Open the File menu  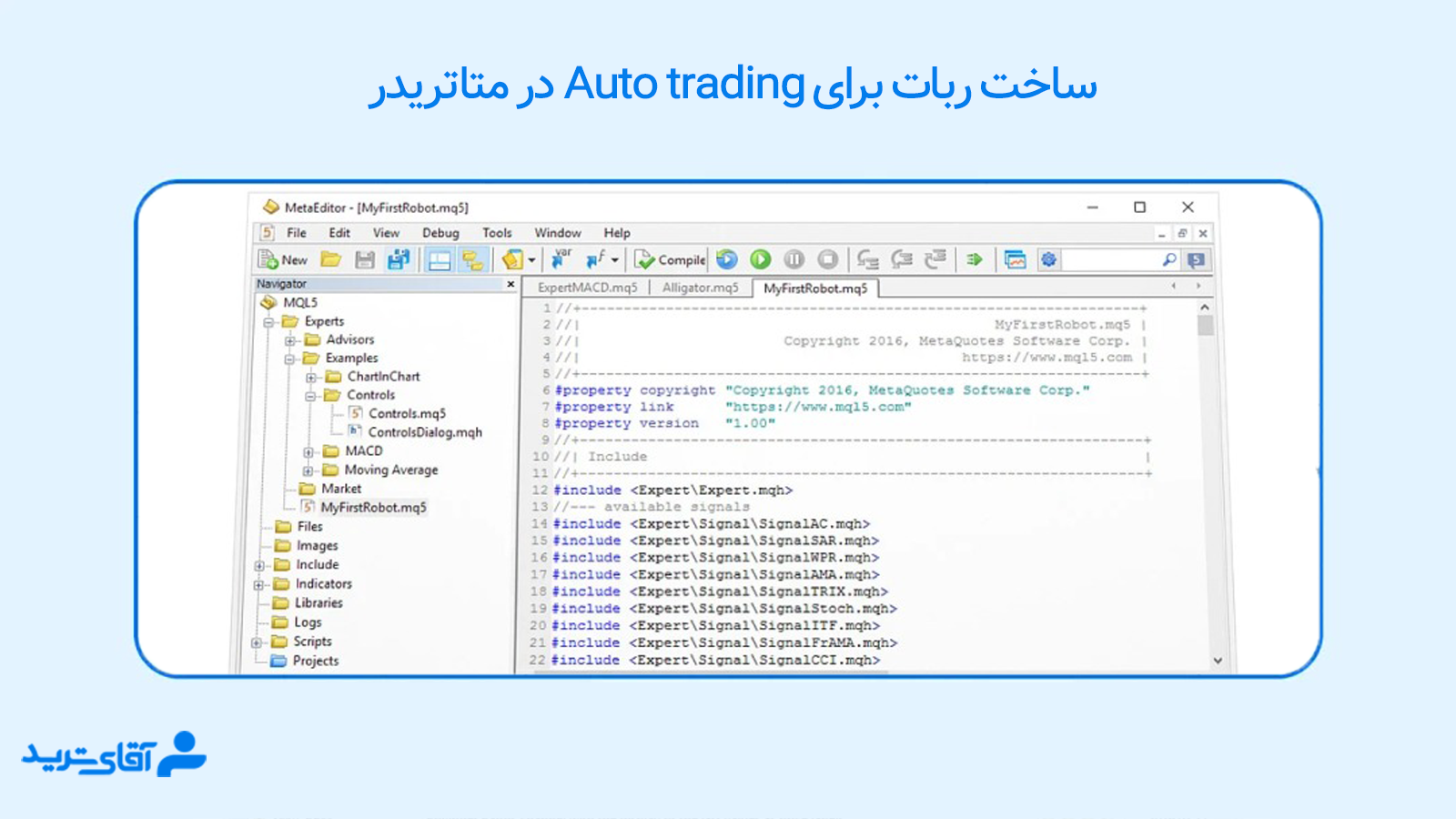coord(297,233)
